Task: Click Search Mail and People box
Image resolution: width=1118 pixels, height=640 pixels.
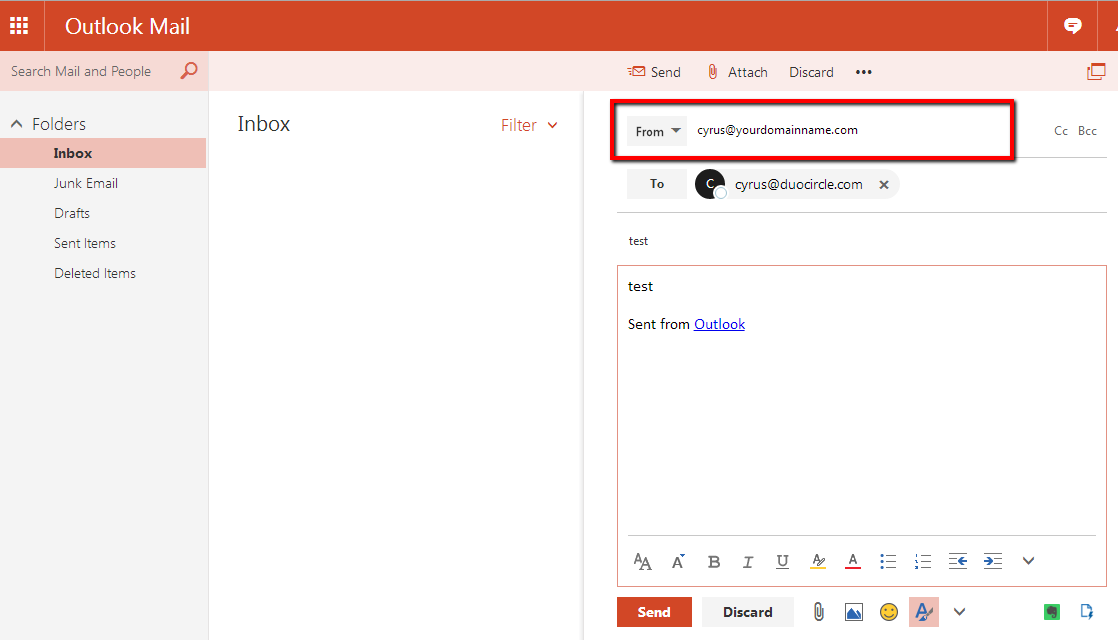Action: (x=89, y=71)
